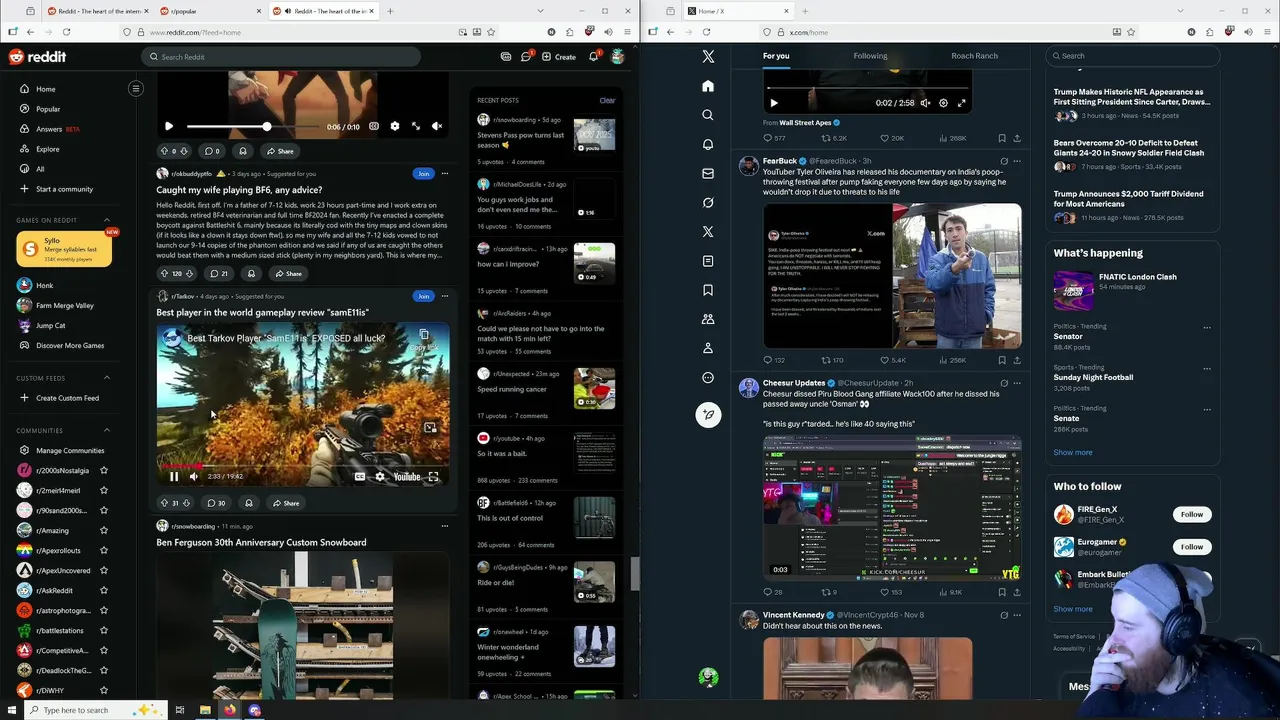Click Create post button in Reddit header

coord(559,57)
